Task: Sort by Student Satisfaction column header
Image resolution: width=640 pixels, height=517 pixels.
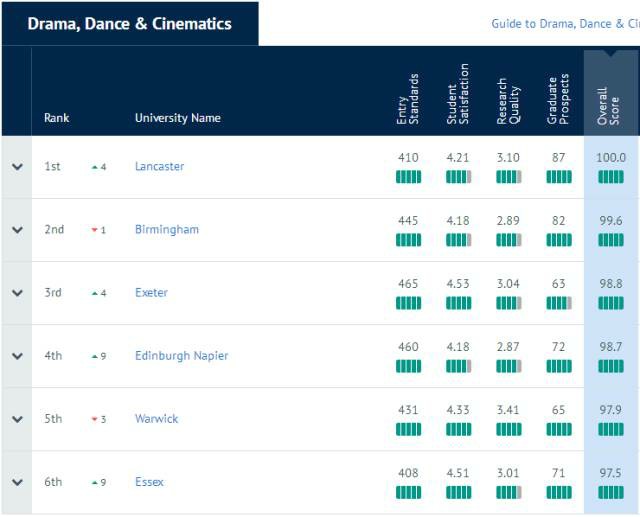Action: [x=458, y=94]
